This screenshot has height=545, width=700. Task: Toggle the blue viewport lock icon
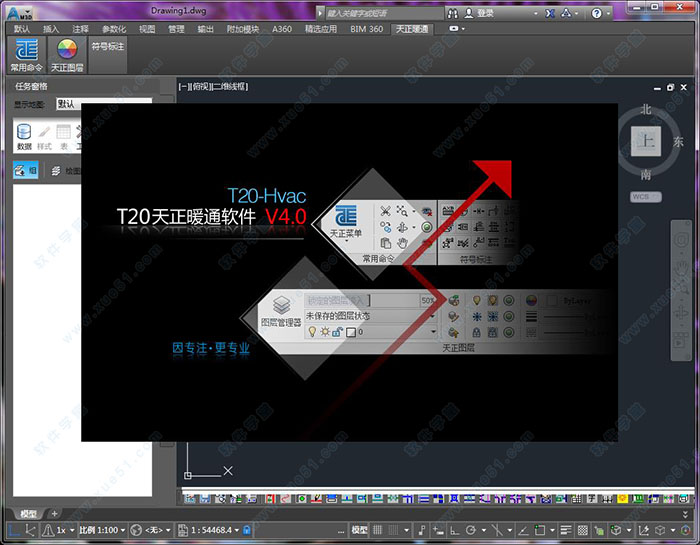point(246,530)
